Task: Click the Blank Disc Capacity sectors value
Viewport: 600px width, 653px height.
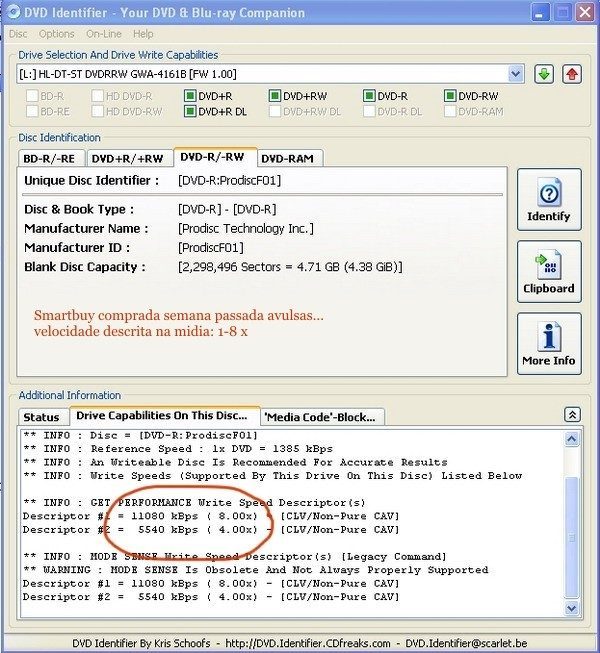Action: (x=290, y=267)
